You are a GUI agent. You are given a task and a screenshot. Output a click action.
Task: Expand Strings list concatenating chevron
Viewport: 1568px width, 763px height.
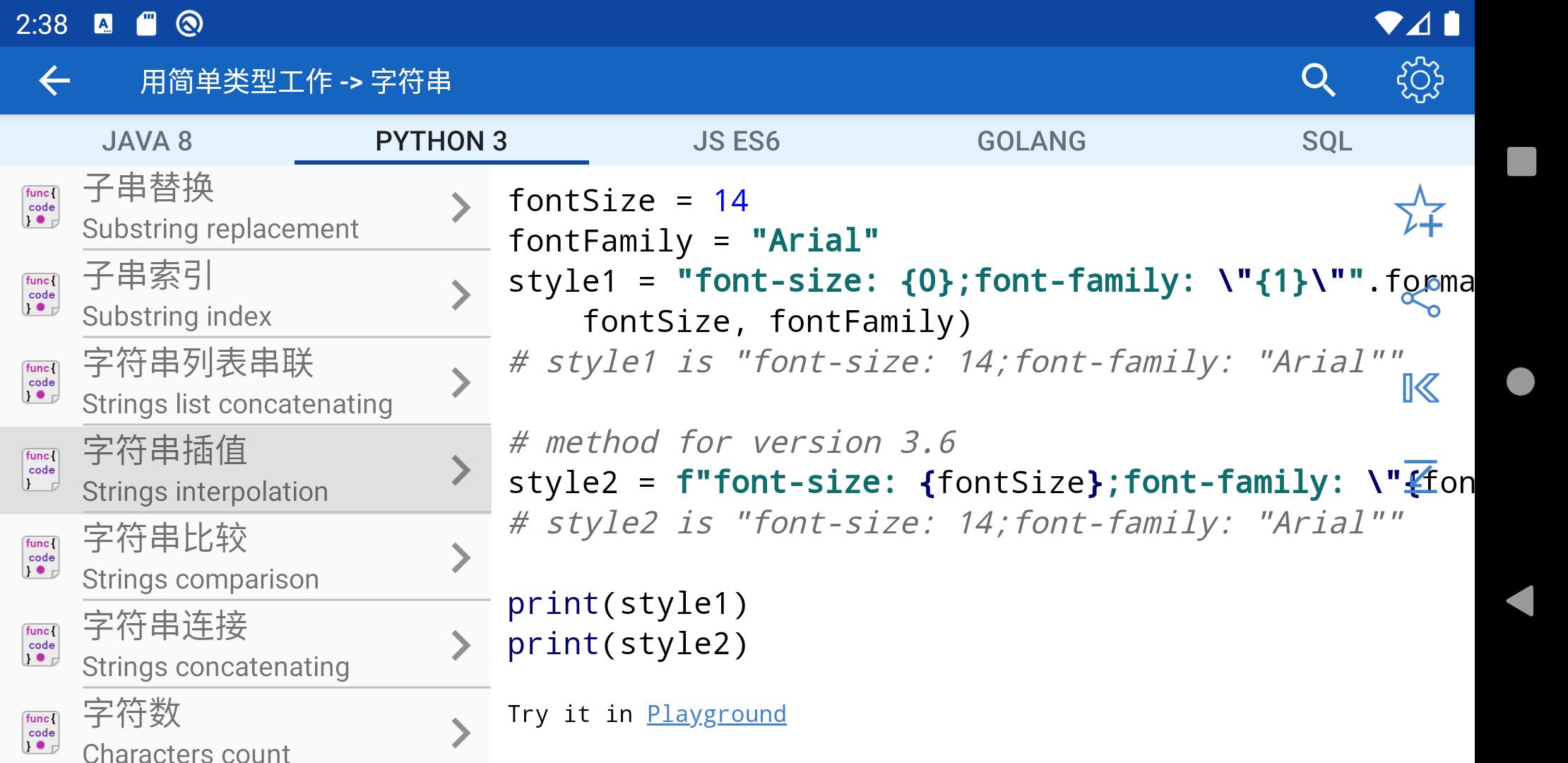(x=461, y=383)
